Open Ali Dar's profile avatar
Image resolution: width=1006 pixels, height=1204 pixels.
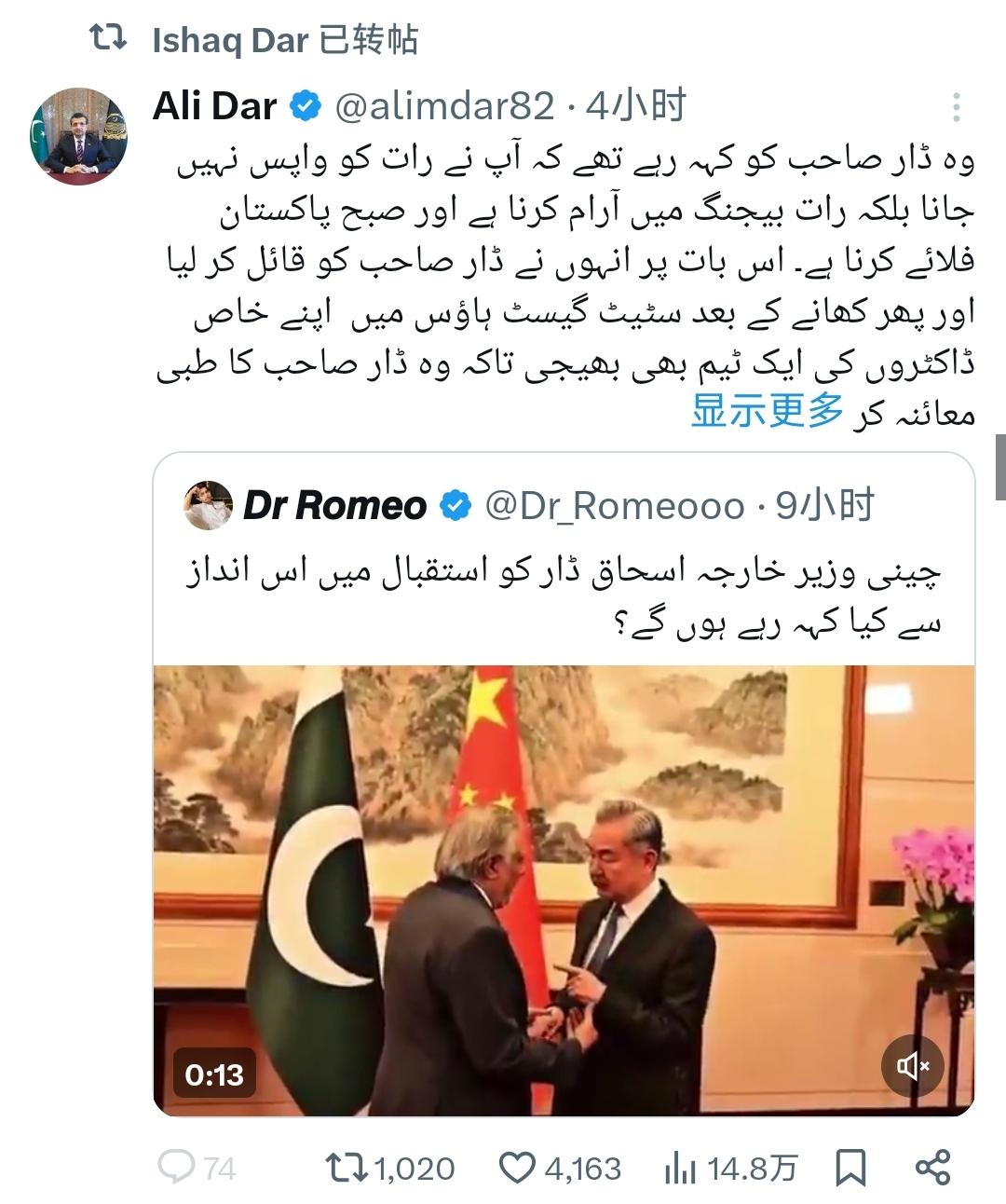click(x=78, y=135)
